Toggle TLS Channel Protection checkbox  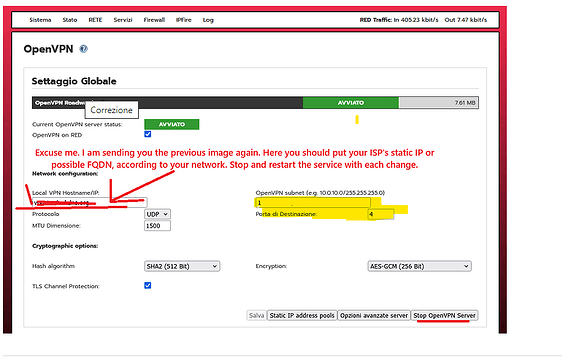tap(148, 285)
